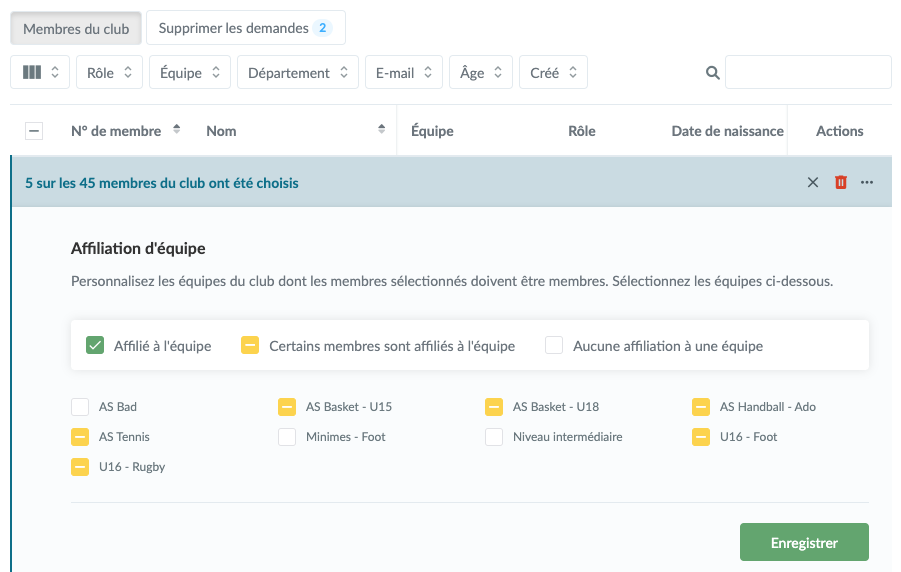Check the AS Bad team checkbox
Image resolution: width=901 pixels, height=572 pixels.
click(x=80, y=407)
